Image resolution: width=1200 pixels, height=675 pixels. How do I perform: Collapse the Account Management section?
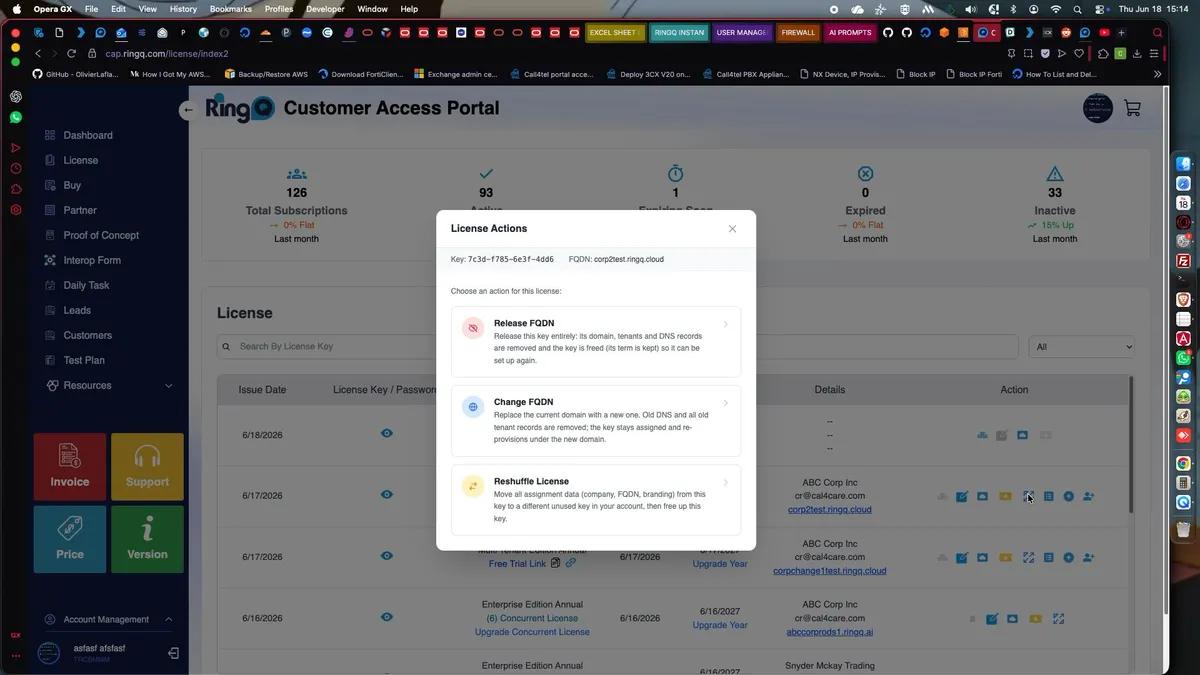(x=108, y=619)
